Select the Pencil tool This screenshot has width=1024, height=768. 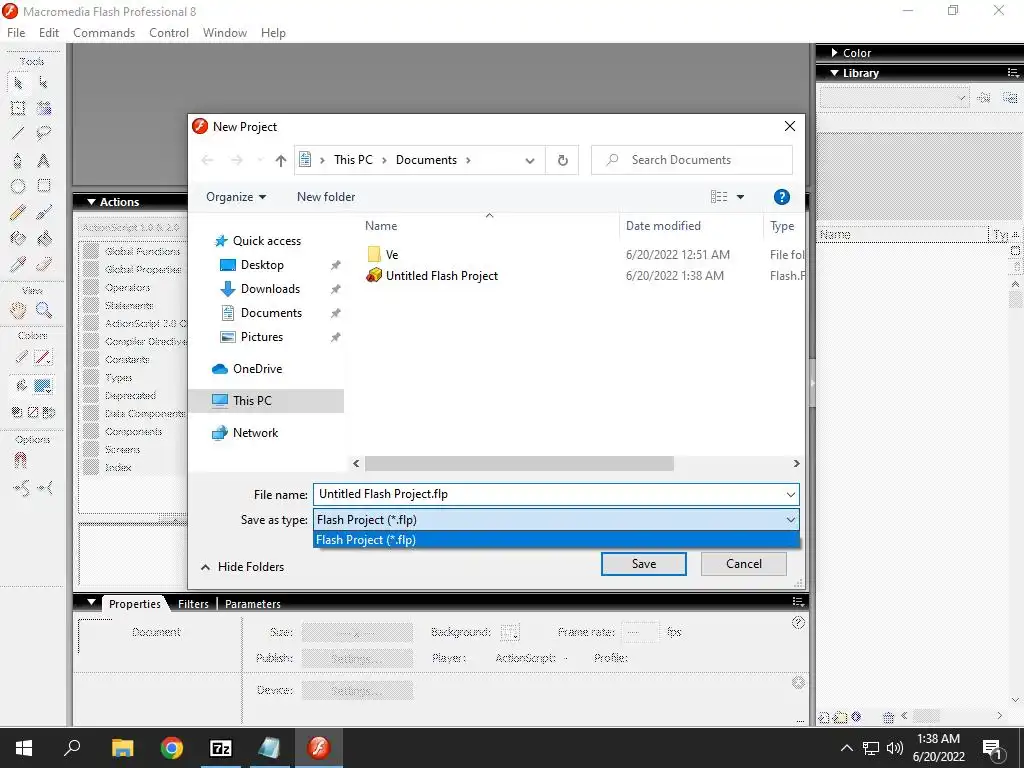click(x=18, y=212)
